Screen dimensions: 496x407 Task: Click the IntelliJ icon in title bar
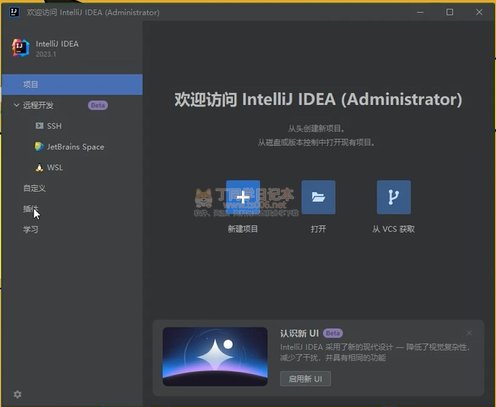(x=14, y=12)
